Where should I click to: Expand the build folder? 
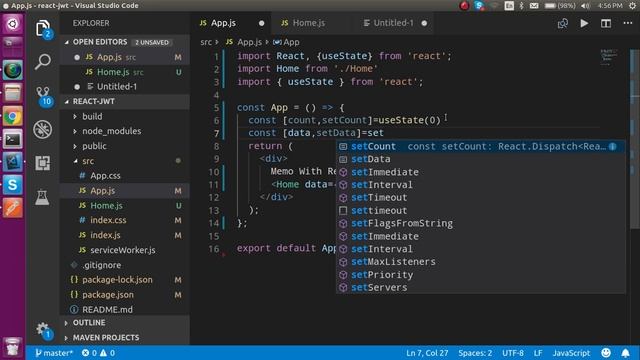coord(92,116)
